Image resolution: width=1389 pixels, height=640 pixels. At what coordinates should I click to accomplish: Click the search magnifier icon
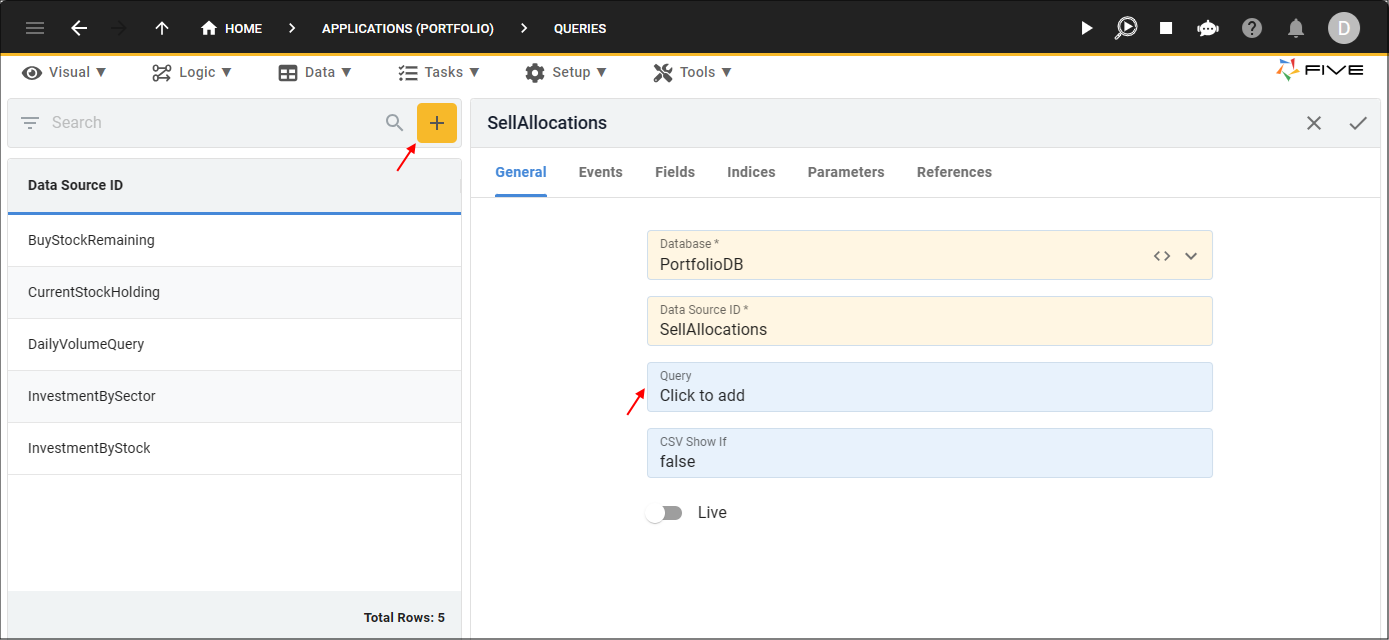click(395, 123)
